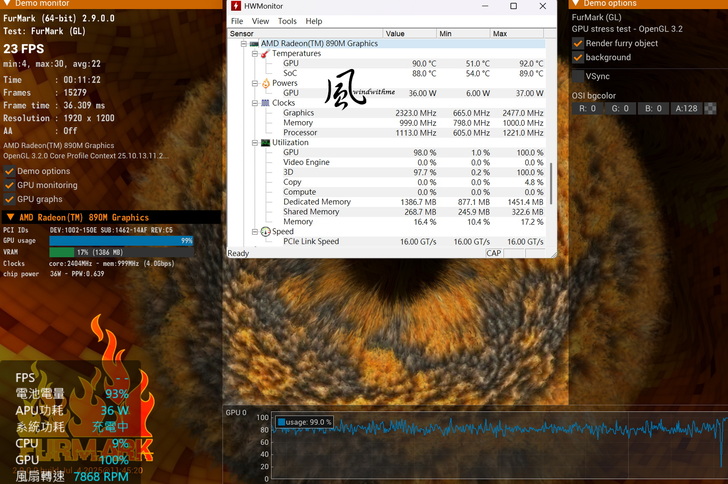Collapse the Demo options panel header
This screenshot has height=484, width=728.
pyautogui.click(x=575, y=4)
